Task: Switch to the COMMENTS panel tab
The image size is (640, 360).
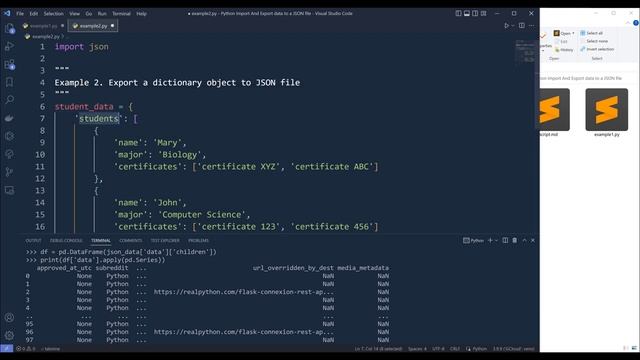Action: pyautogui.click(x=131, y=240)
